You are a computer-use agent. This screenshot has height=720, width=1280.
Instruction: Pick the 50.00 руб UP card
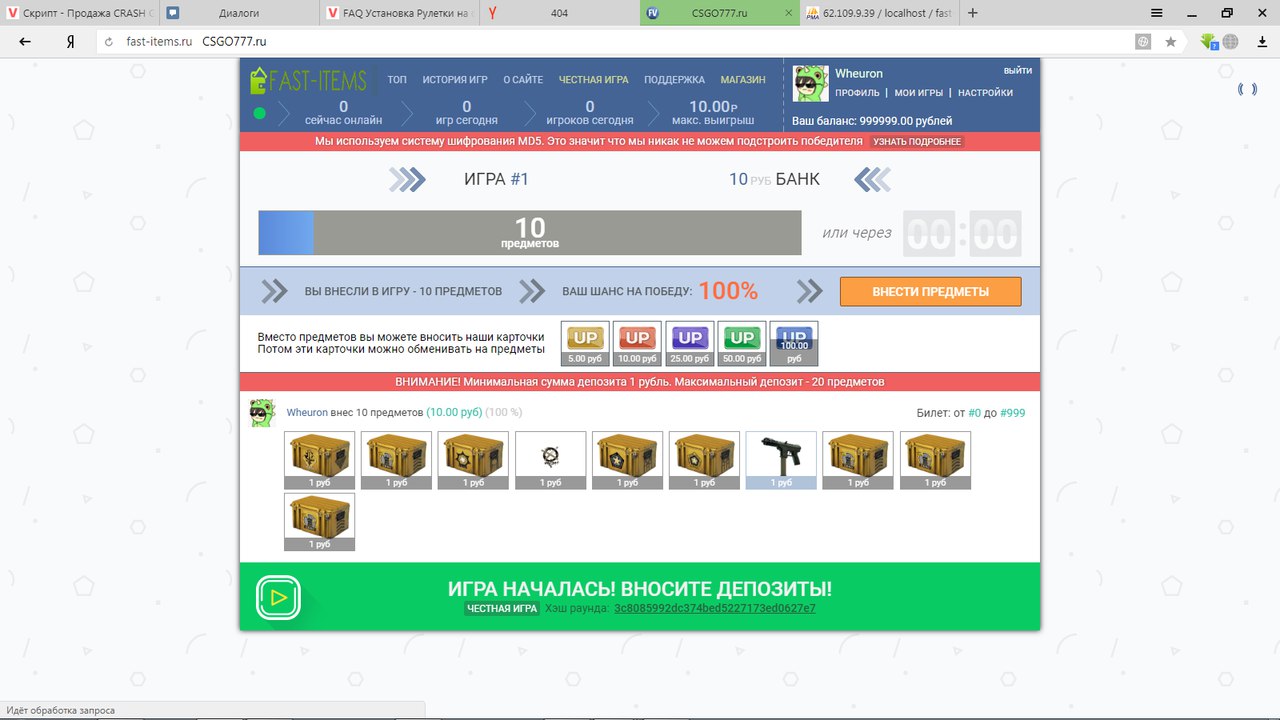(742, 343)
